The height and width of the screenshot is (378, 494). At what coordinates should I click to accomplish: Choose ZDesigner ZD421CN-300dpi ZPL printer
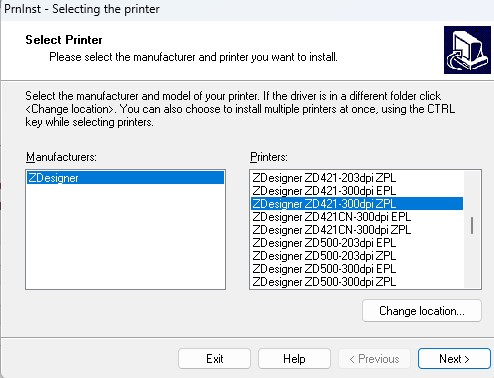(357, 230)
